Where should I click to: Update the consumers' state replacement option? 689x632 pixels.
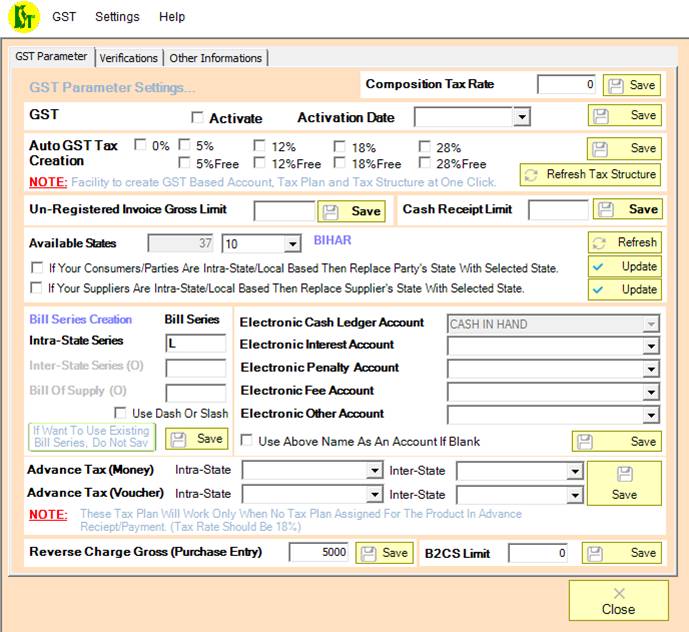point(624,266)
